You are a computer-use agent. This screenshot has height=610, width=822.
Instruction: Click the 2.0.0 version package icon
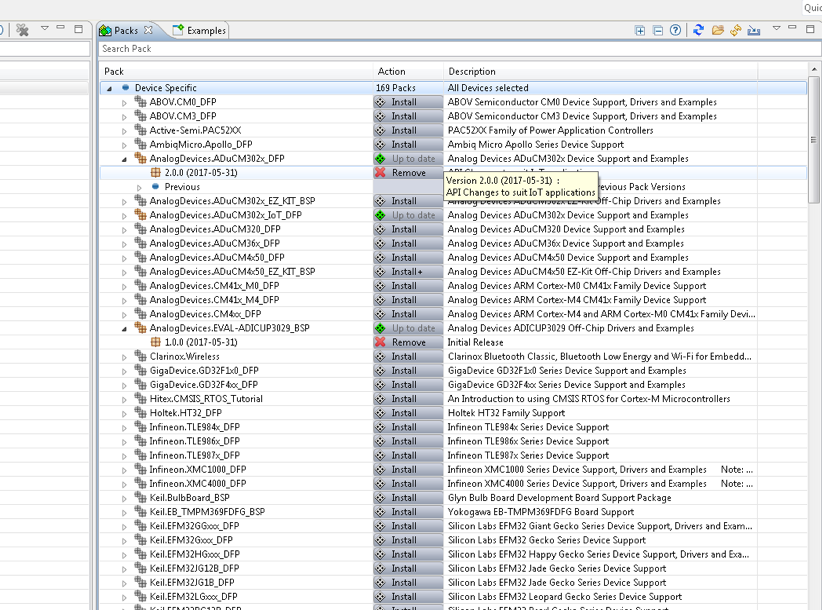pos(155,172)
